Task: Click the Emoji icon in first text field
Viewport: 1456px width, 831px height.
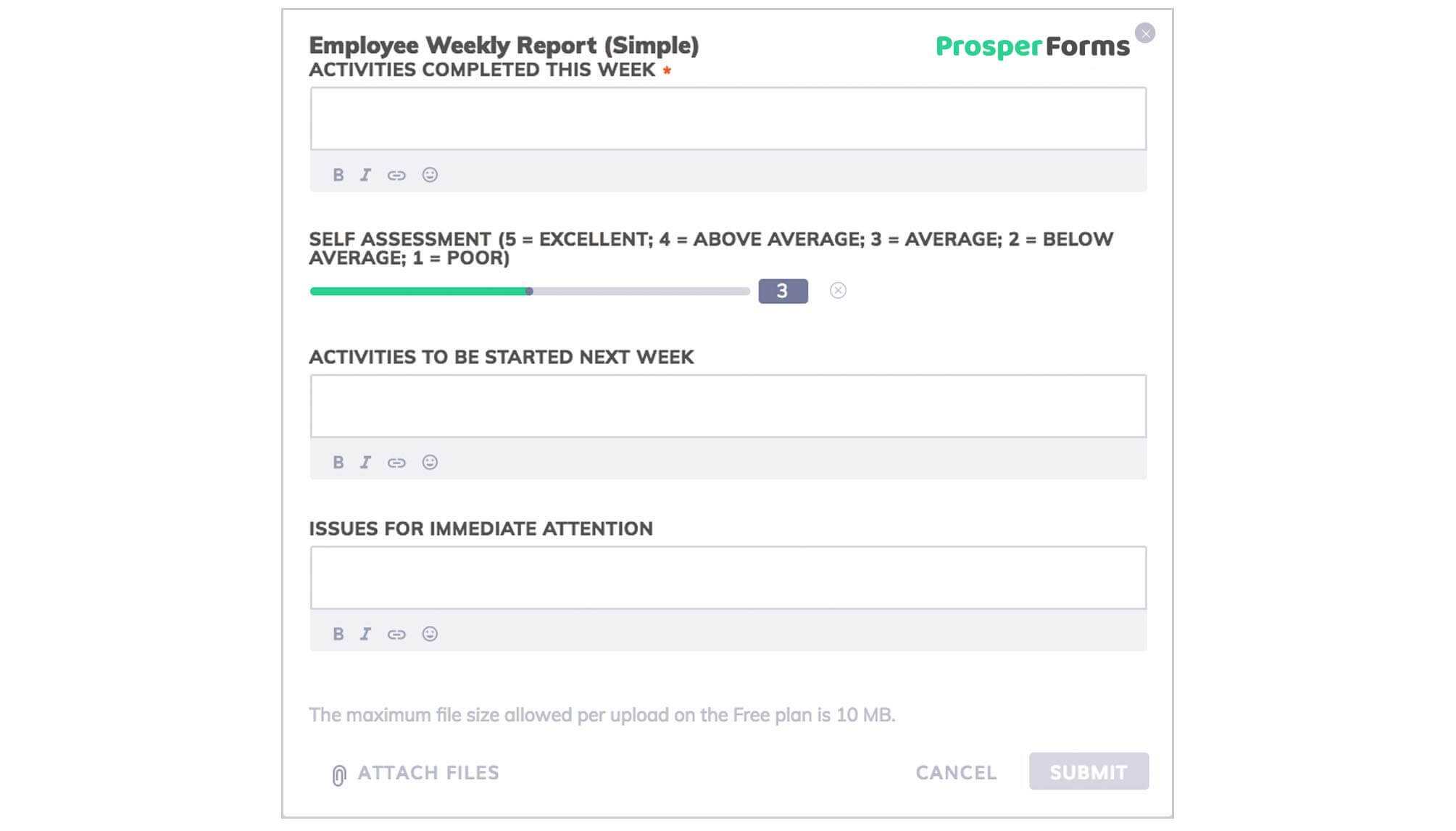Action: (428, 174)
